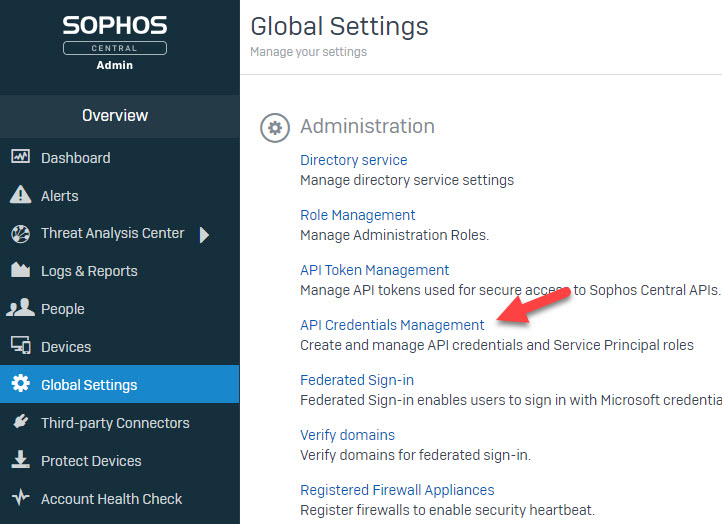The height and width of the screenshot is (524, 722).
Task: Open the Federated Sign-in link
Action: (357, 380)
